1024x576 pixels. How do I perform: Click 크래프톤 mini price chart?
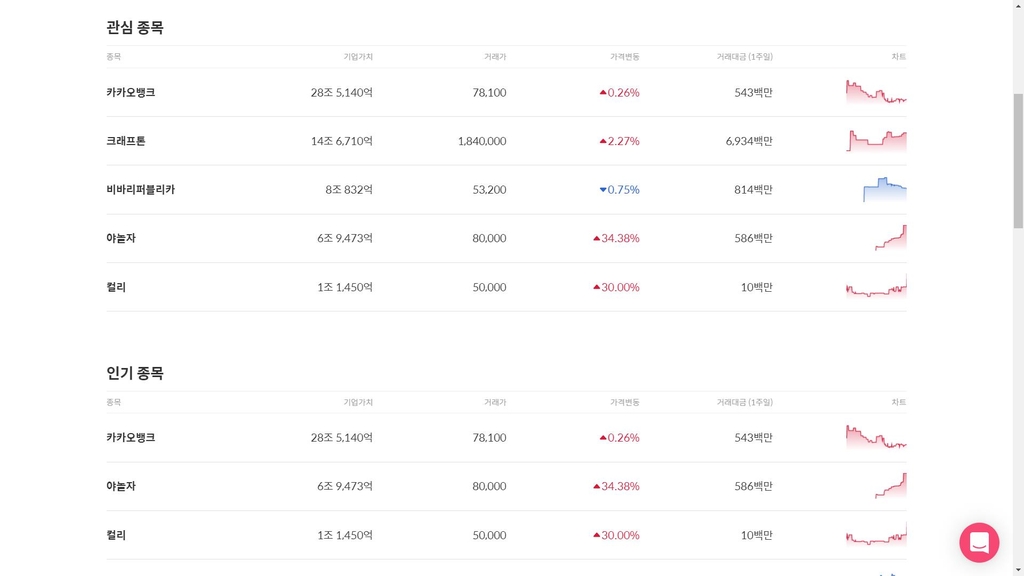pos(876,140)
